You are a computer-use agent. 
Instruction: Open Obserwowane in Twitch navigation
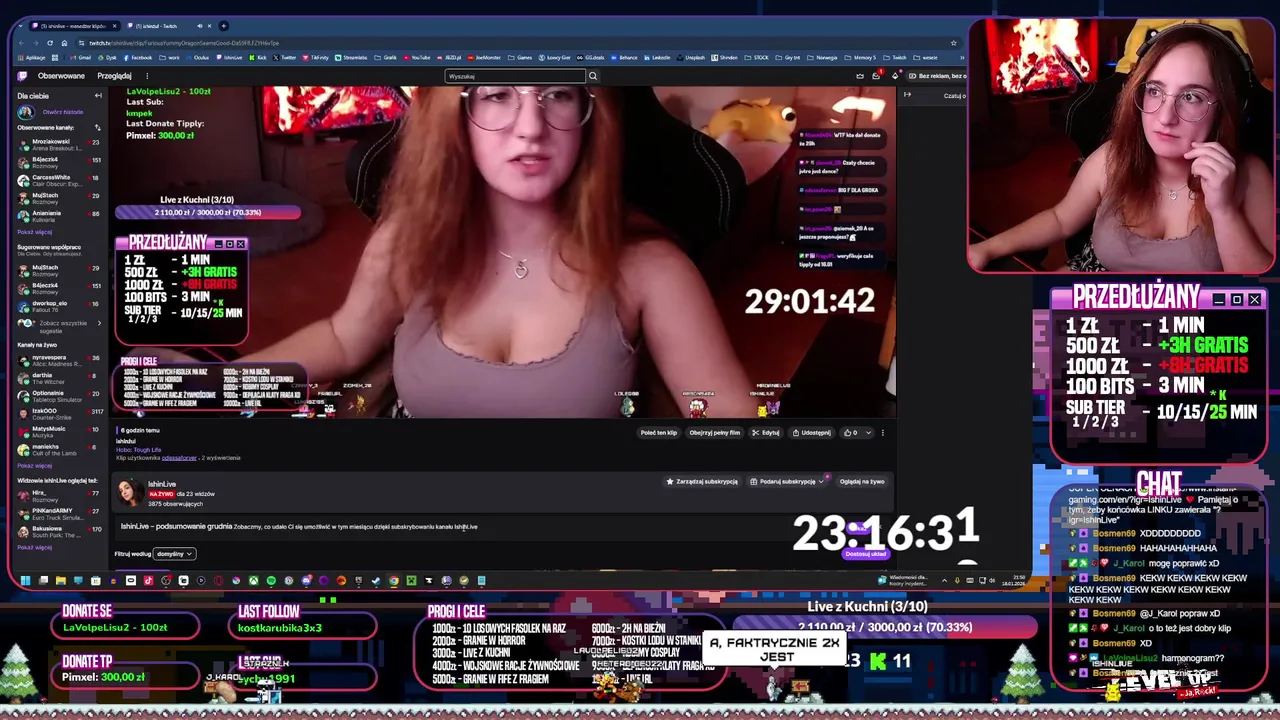pyautogui.click(x=61, y=76)
